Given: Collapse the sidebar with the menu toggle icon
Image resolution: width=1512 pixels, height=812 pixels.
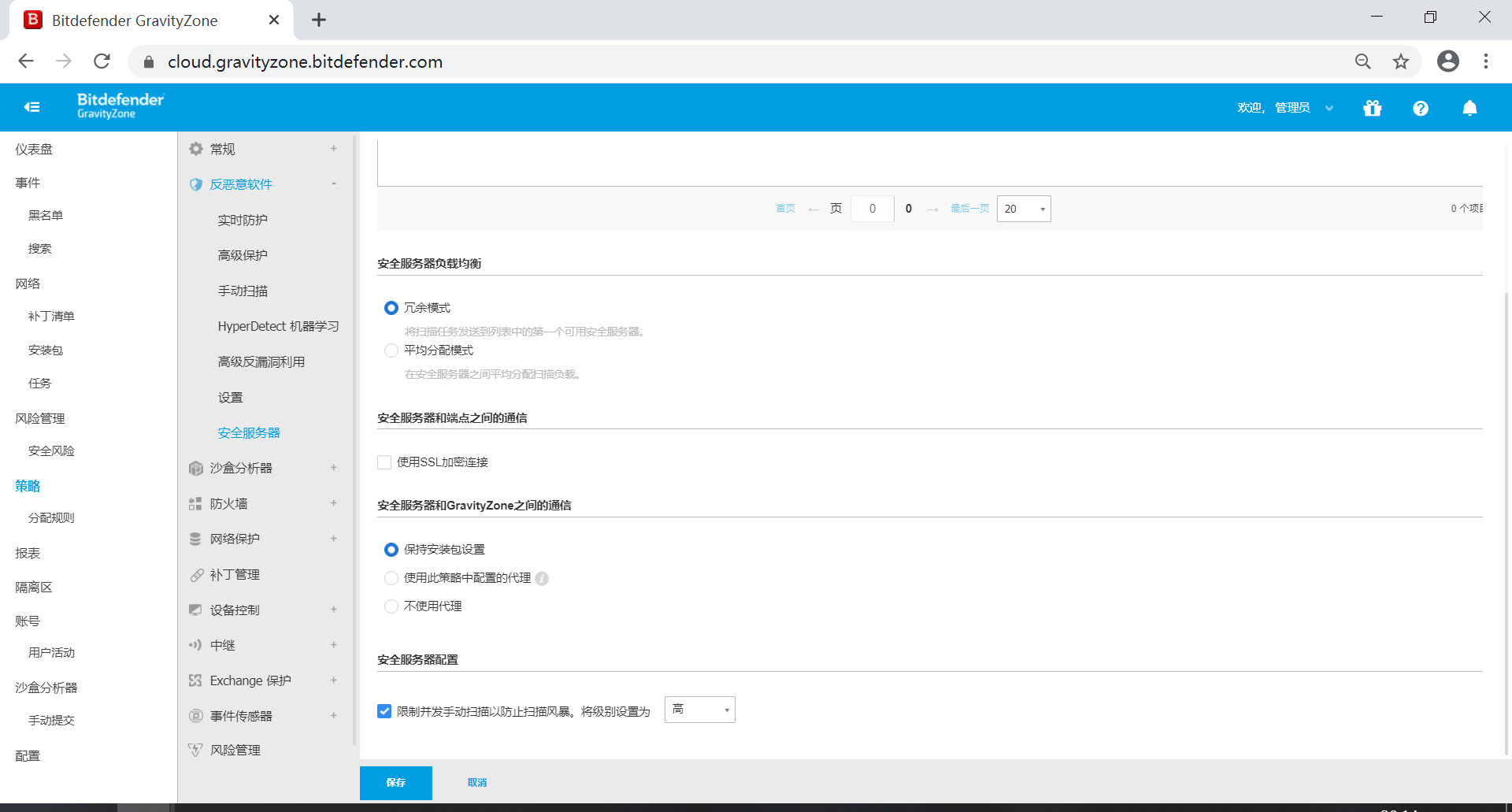Looking at the screenshot, I should (32, 107).
